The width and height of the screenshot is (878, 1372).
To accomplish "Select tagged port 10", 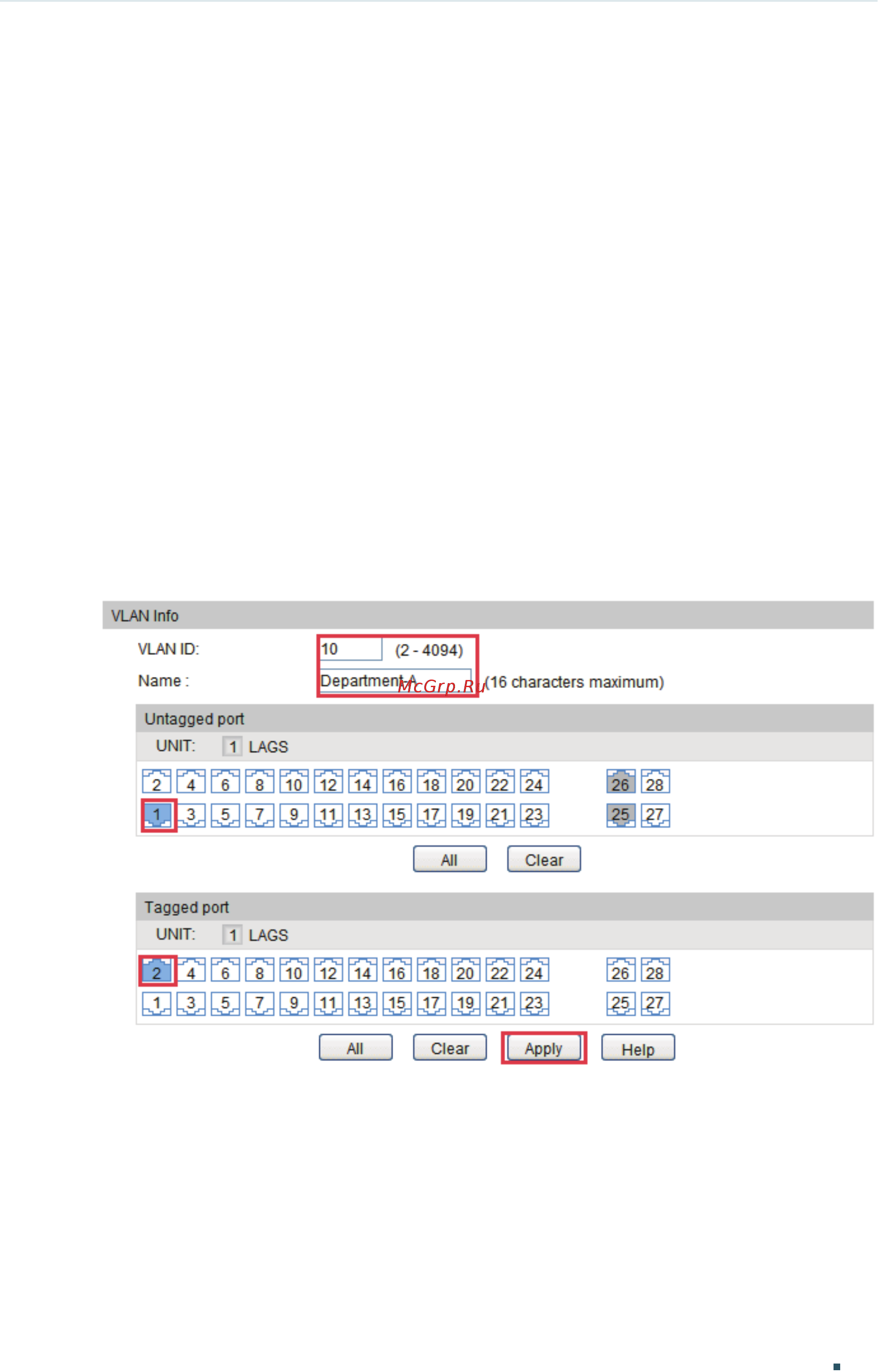I will point(294,970).
